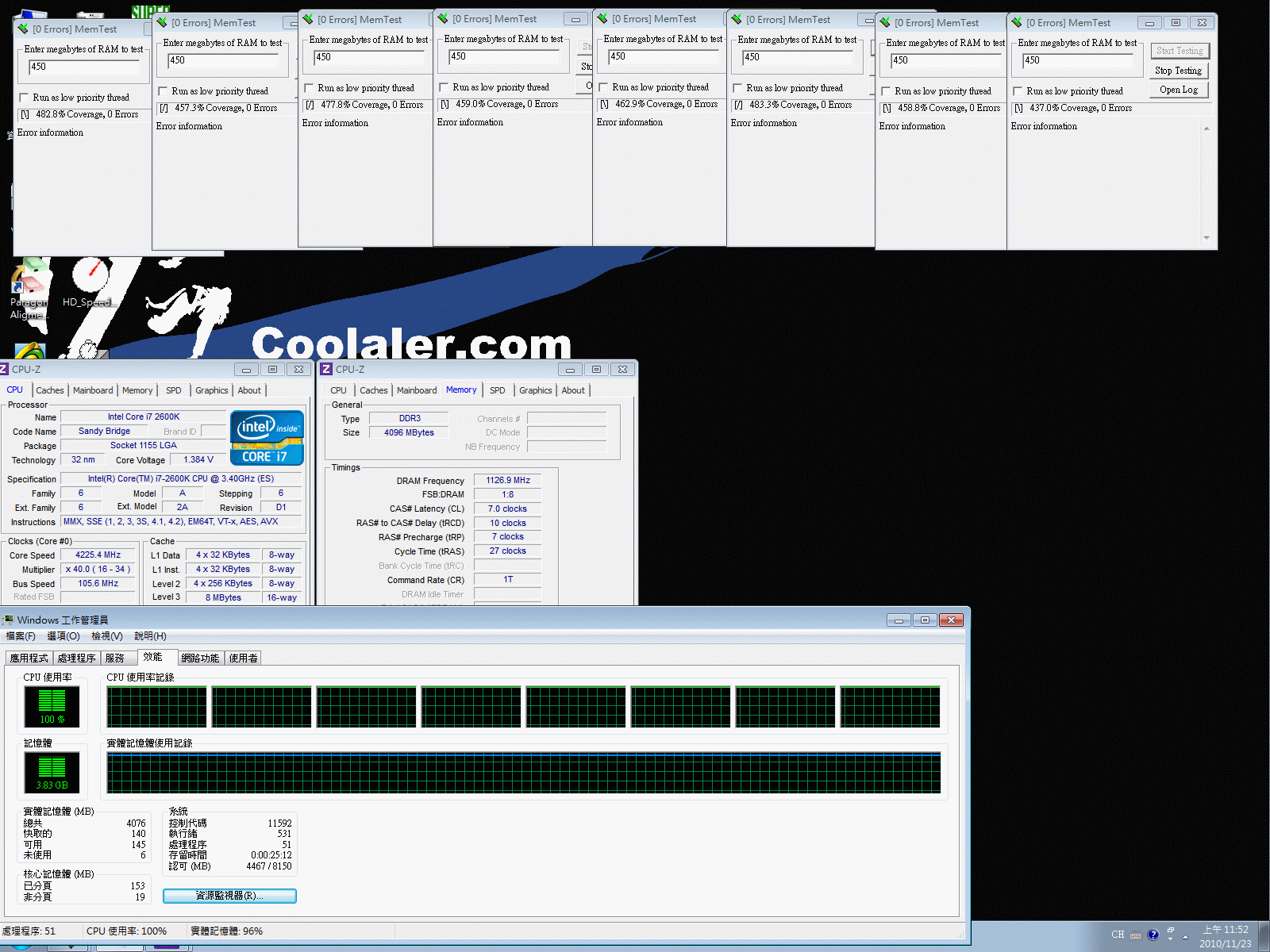Click RAM megabytes field in the 437.0% coverage MemTest

1077,60
